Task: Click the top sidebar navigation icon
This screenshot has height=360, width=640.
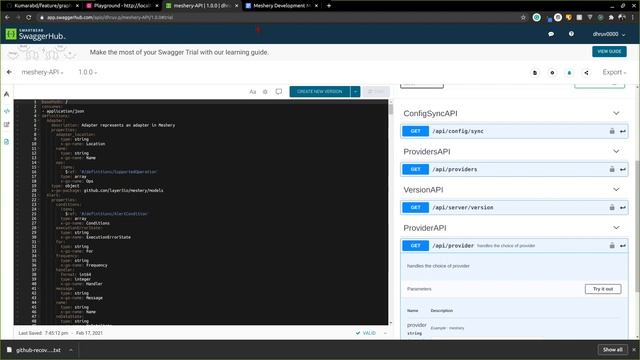Action: (7, 94)
